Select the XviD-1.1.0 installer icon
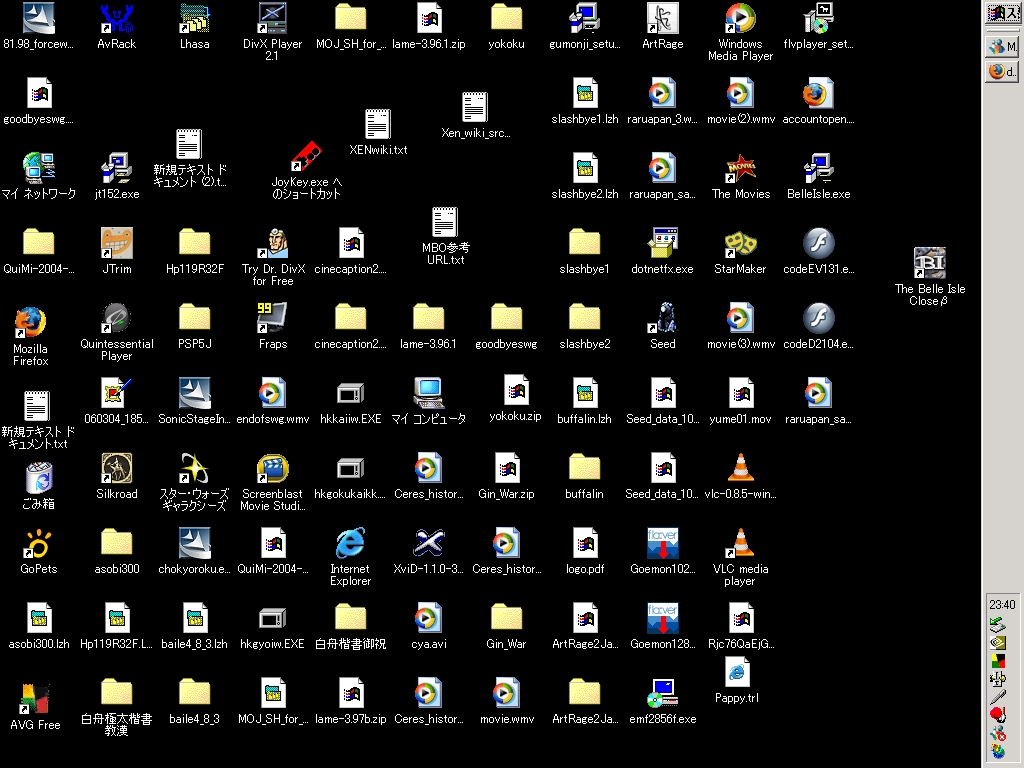 428,552
